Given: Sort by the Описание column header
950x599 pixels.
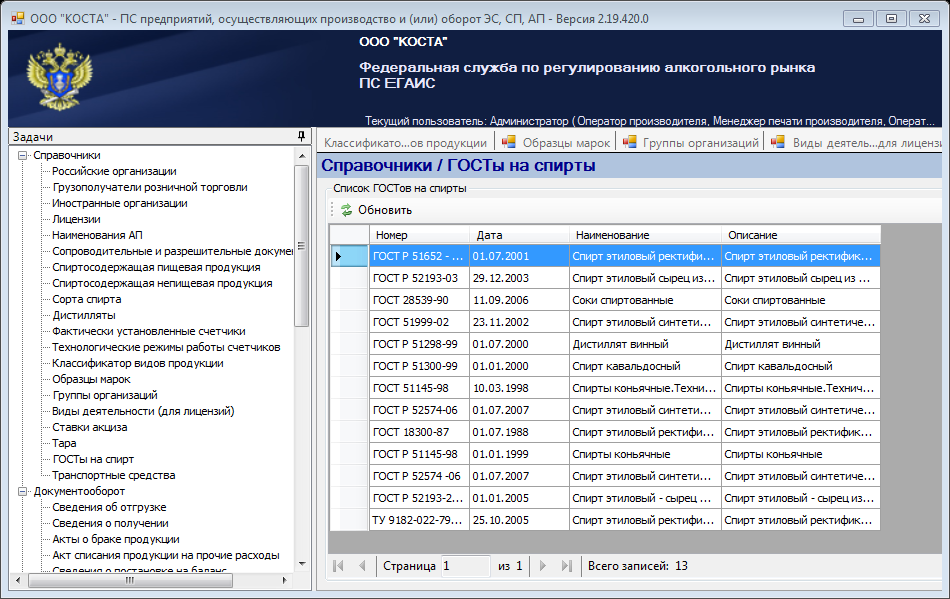Looking at the screenshot, I should pos(801,235).
